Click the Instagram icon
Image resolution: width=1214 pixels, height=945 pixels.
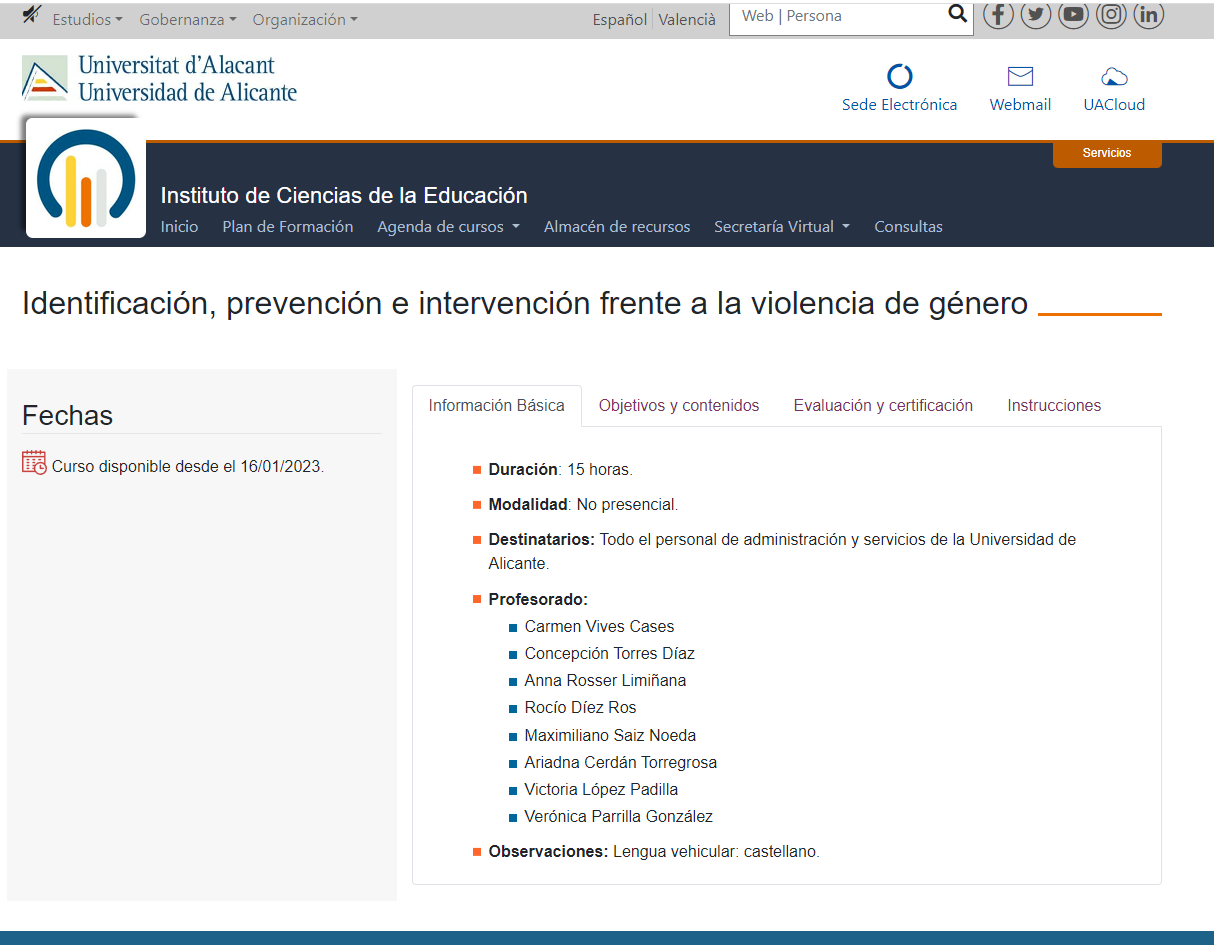click(x=1111, y=15)
